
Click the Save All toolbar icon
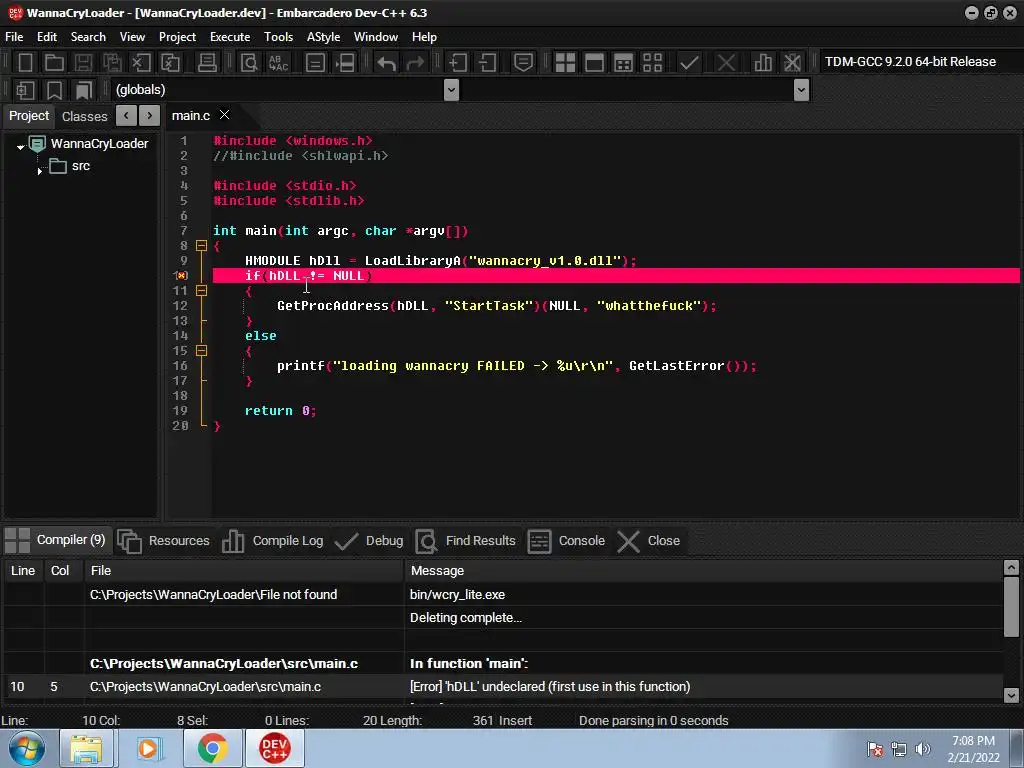(x=112, y=63)
